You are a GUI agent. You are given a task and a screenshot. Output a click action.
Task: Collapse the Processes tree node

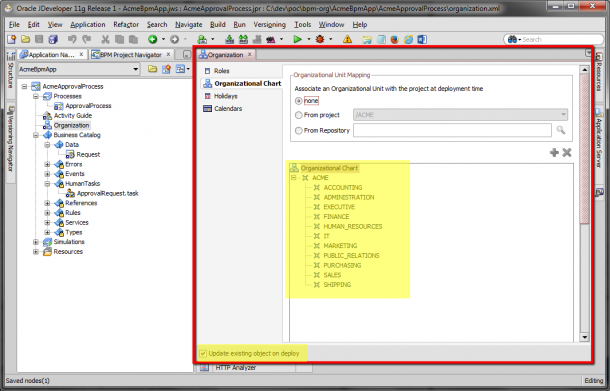(36, 96)
